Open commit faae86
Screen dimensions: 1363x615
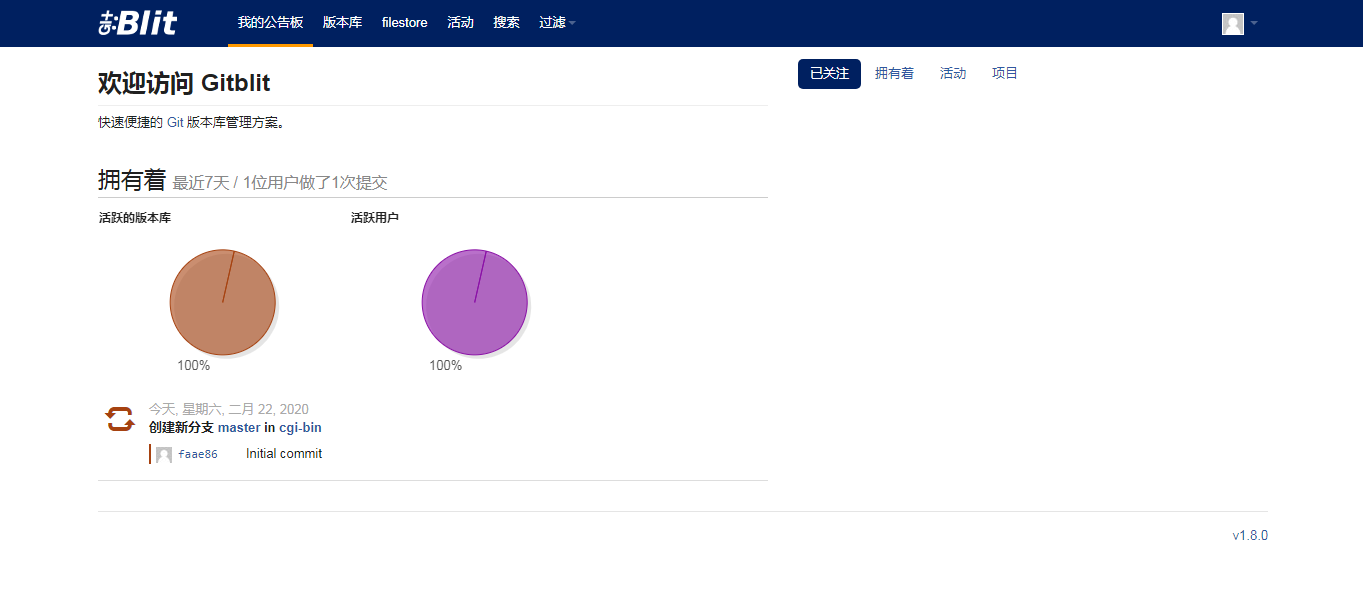coord(198,454)
